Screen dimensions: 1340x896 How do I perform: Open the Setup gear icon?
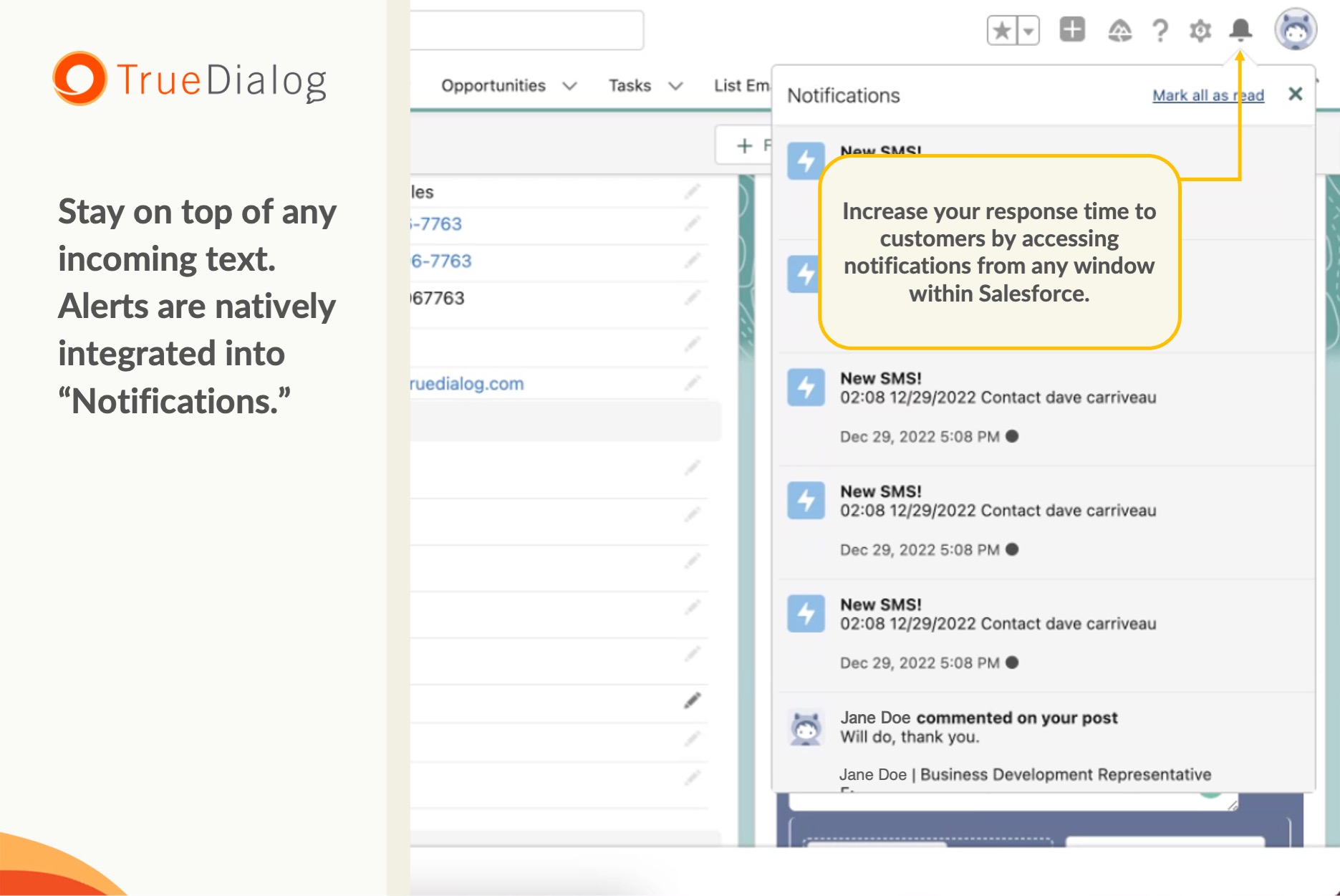1200,31
